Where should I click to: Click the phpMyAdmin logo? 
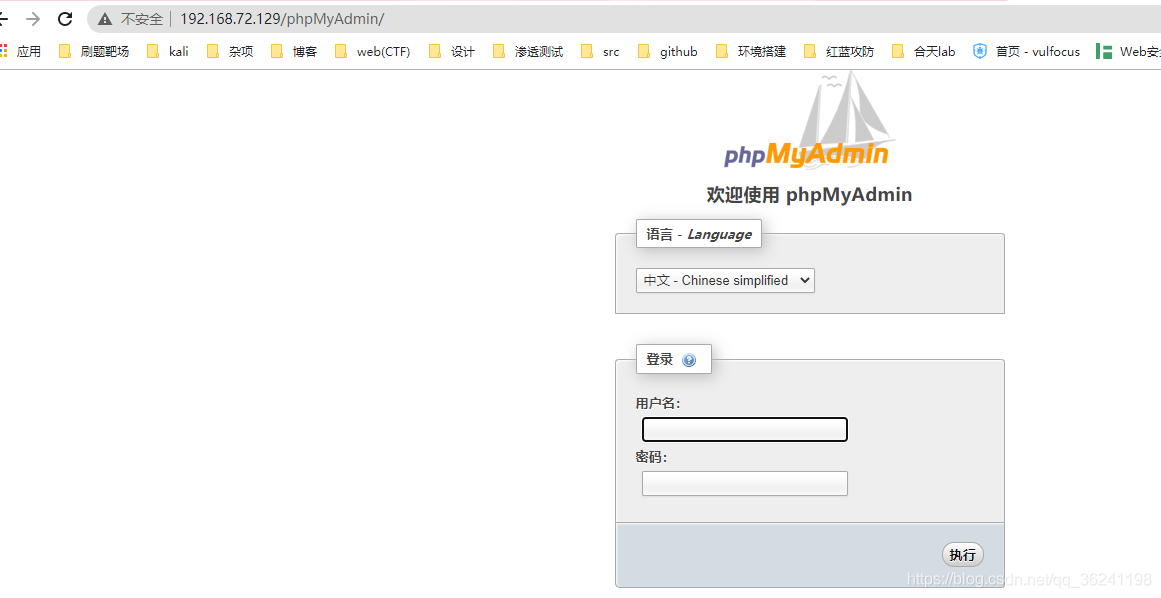point(809,121)
